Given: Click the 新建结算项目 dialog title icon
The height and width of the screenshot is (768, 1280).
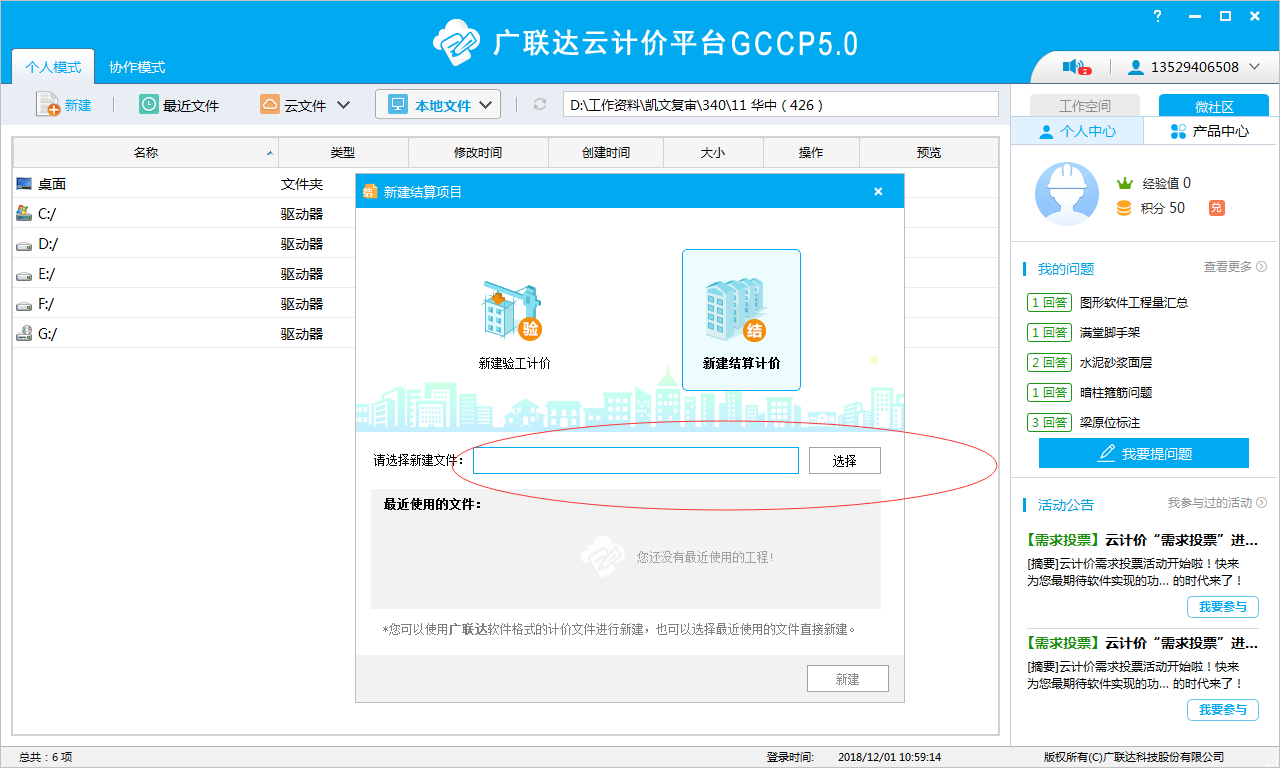Looking at the screenshot, I should pos(370,191).
